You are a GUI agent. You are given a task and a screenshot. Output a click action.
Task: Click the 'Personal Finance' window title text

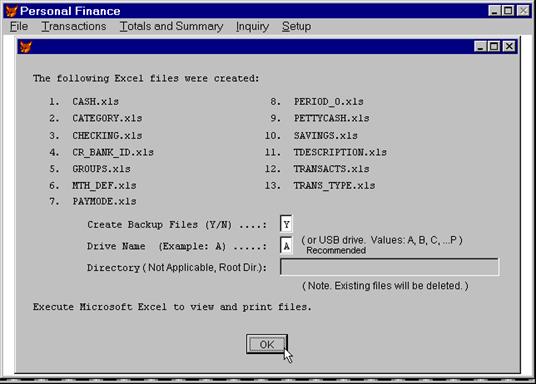click(70, 11)
